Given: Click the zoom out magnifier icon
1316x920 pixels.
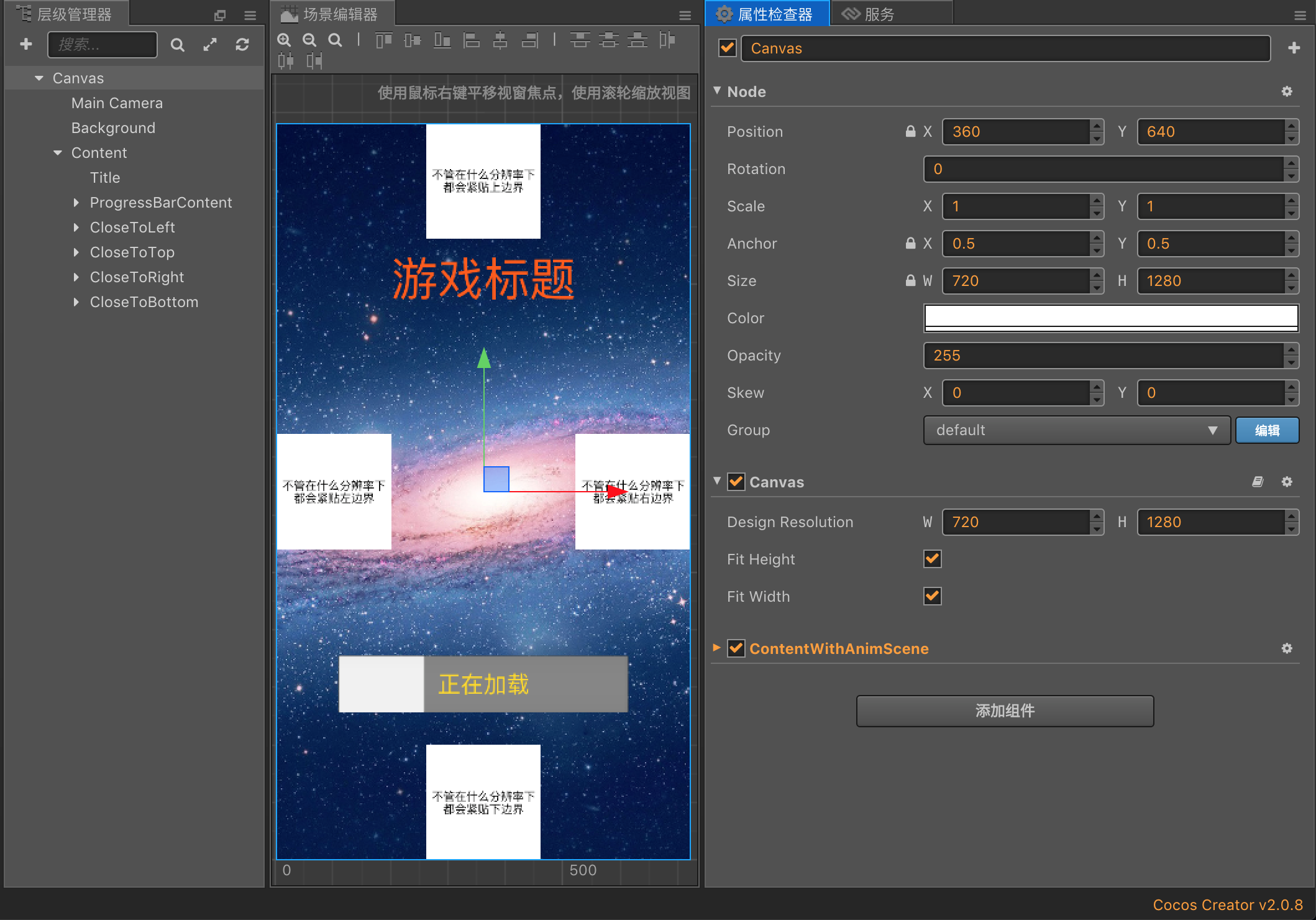Looking at the screenshot, I should [x=309, y=40].
